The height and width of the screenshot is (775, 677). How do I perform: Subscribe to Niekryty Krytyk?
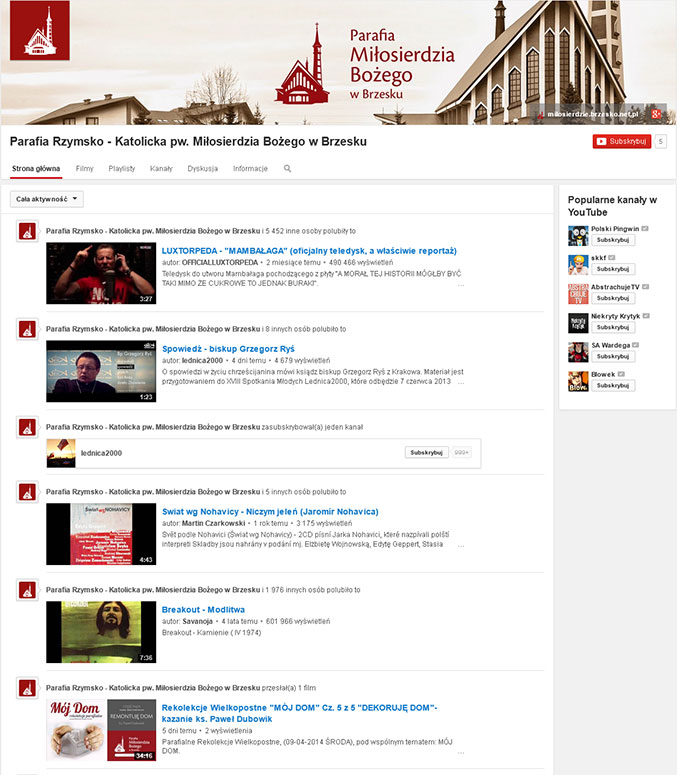pos(613,328)
